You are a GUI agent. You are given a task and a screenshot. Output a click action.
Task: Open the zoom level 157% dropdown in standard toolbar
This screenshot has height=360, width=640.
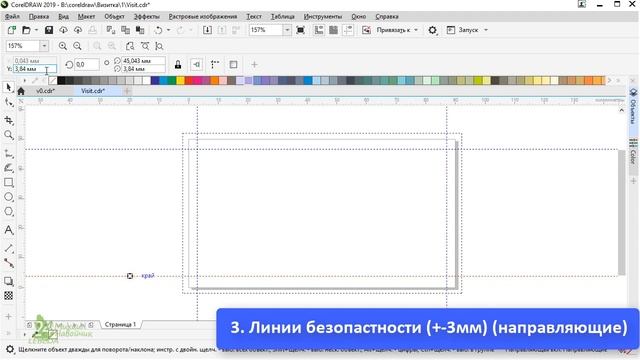click(287, 30)
